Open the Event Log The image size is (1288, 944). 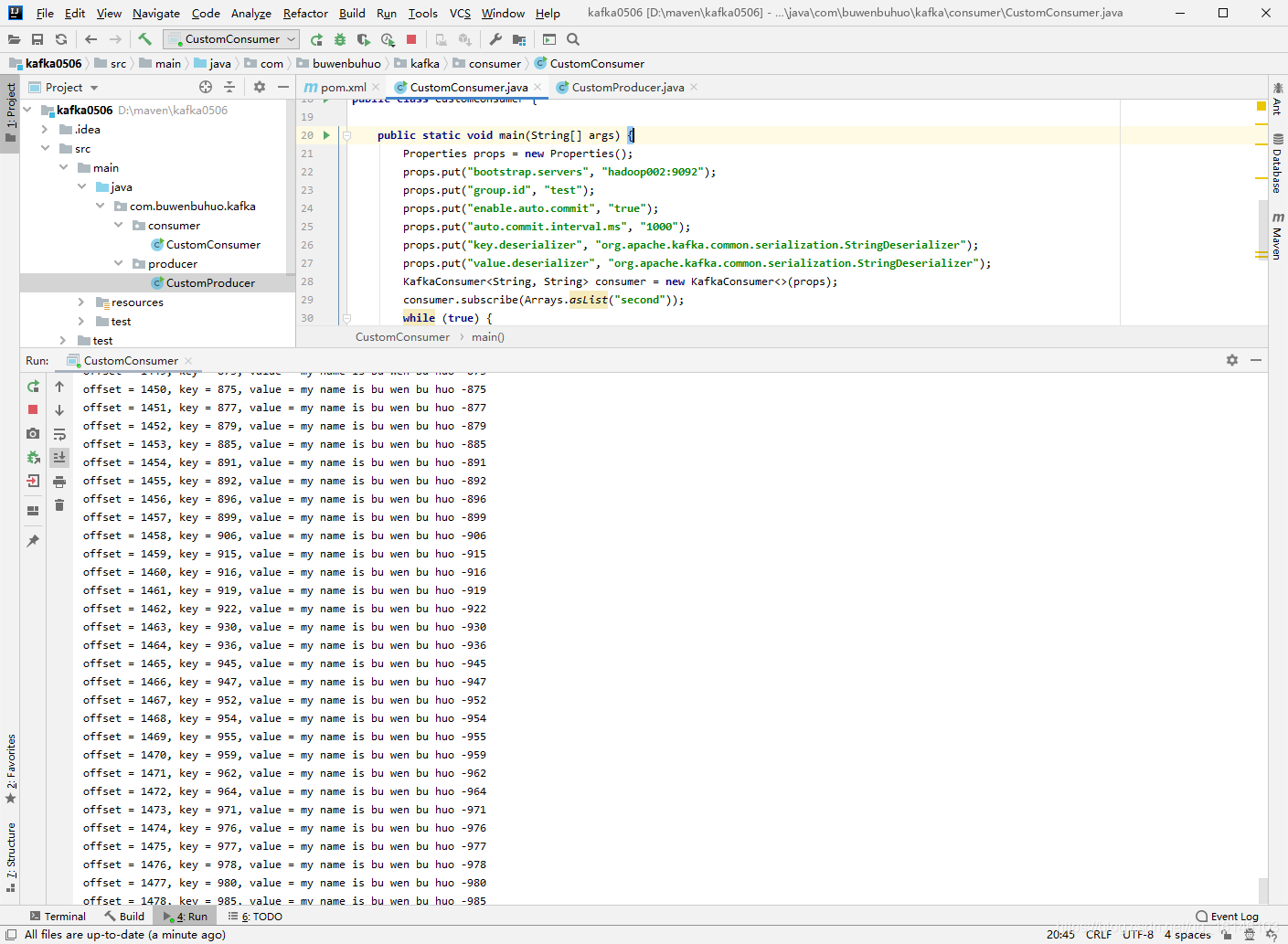click(1227, 916)
